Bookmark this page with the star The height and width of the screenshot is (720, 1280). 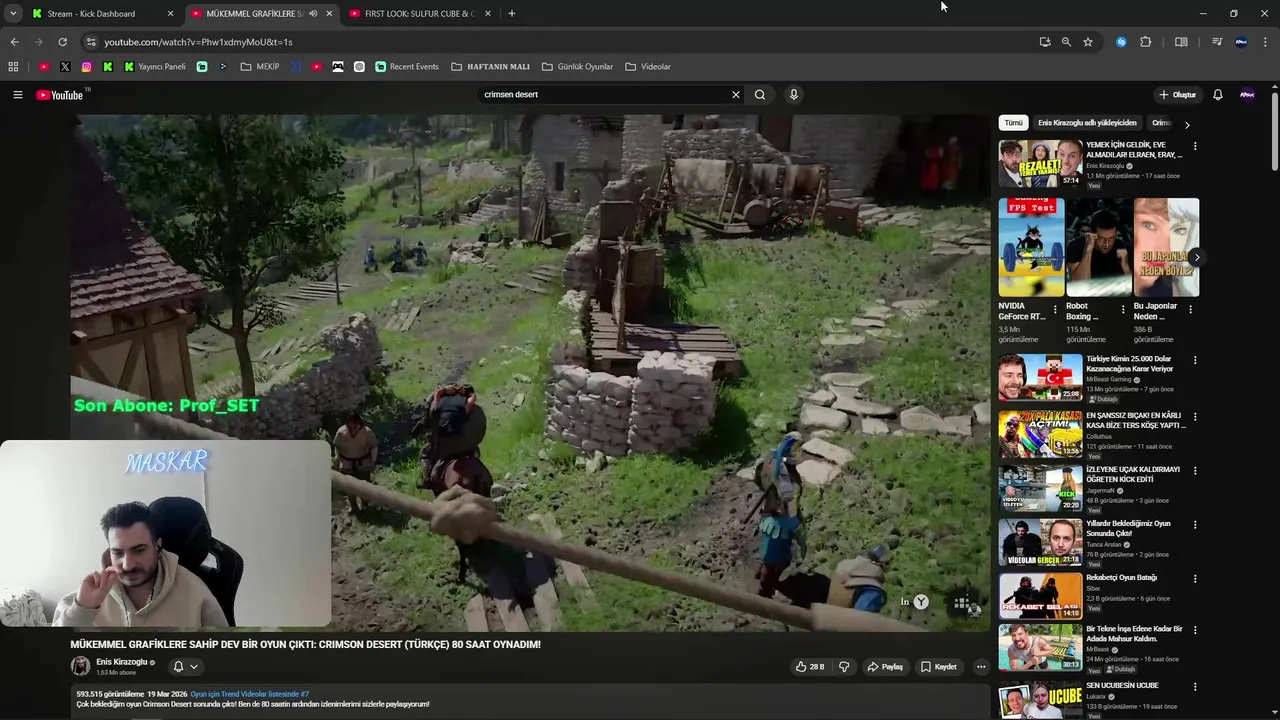tap(1088, 42)
